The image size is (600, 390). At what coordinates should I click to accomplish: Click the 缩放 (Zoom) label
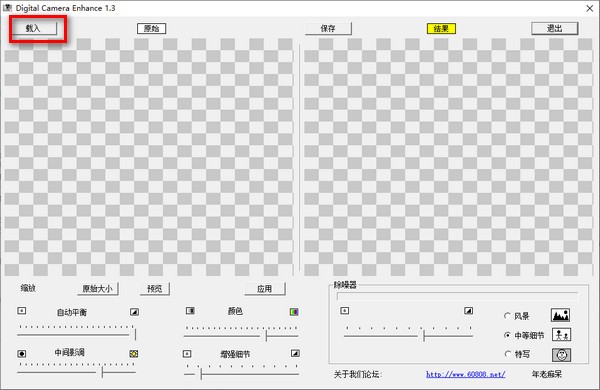28,288
